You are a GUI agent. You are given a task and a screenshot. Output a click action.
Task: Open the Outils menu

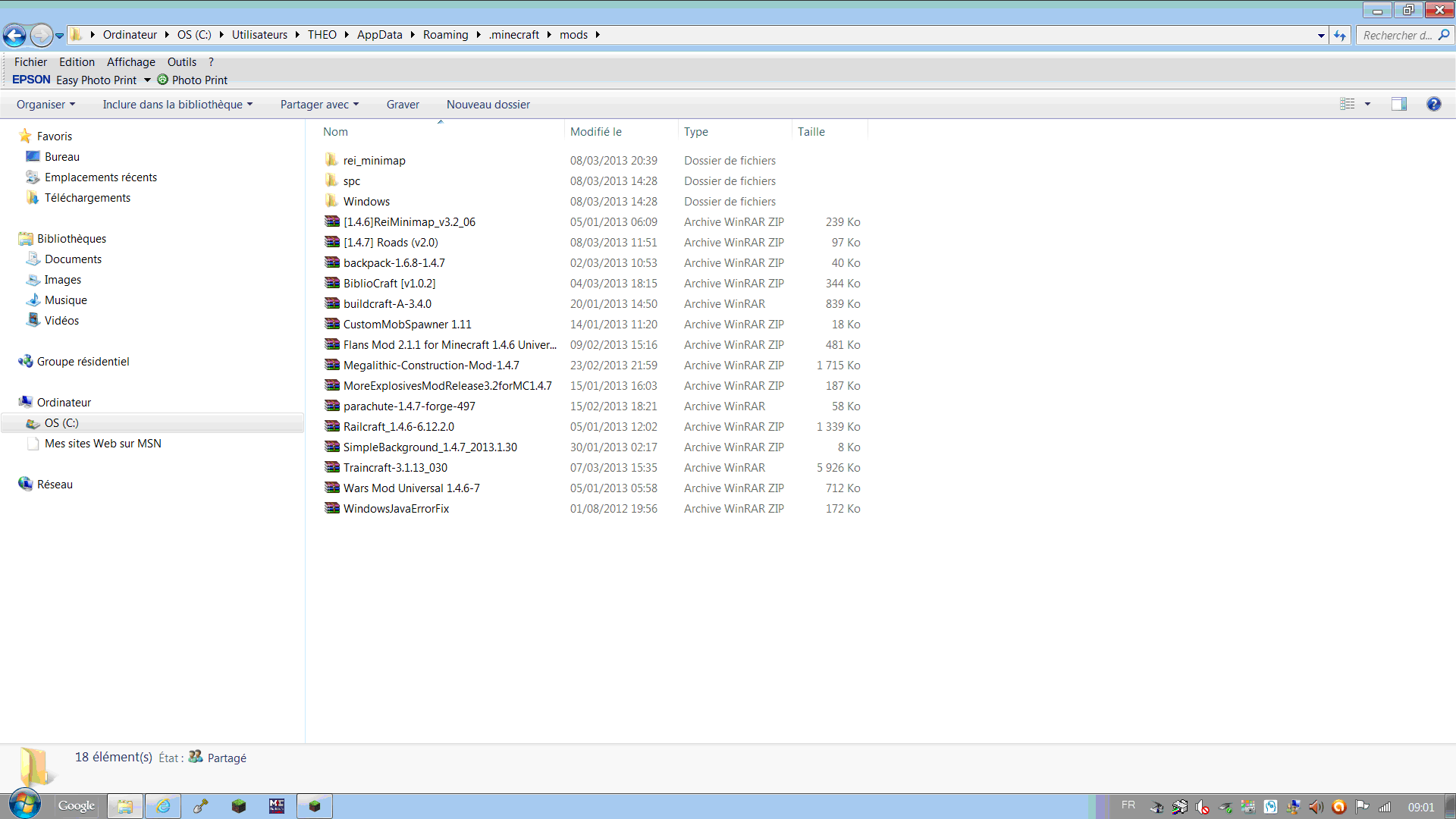pyautogui.click(x=182, y=61)
